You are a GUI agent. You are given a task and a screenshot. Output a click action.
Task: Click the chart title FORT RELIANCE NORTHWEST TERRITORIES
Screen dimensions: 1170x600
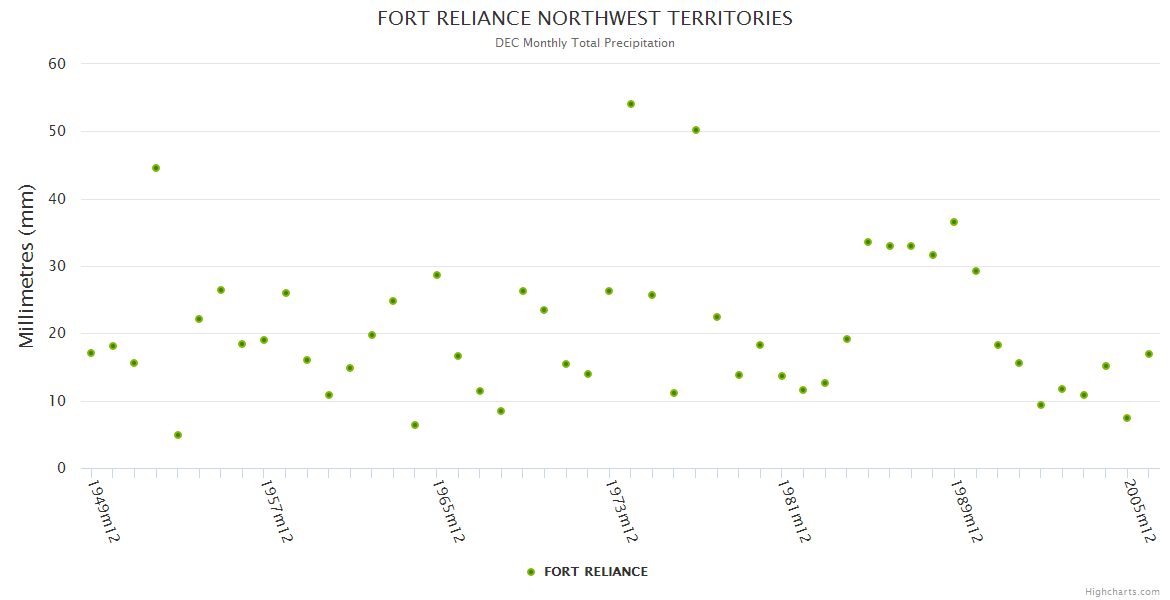point(585,18)
